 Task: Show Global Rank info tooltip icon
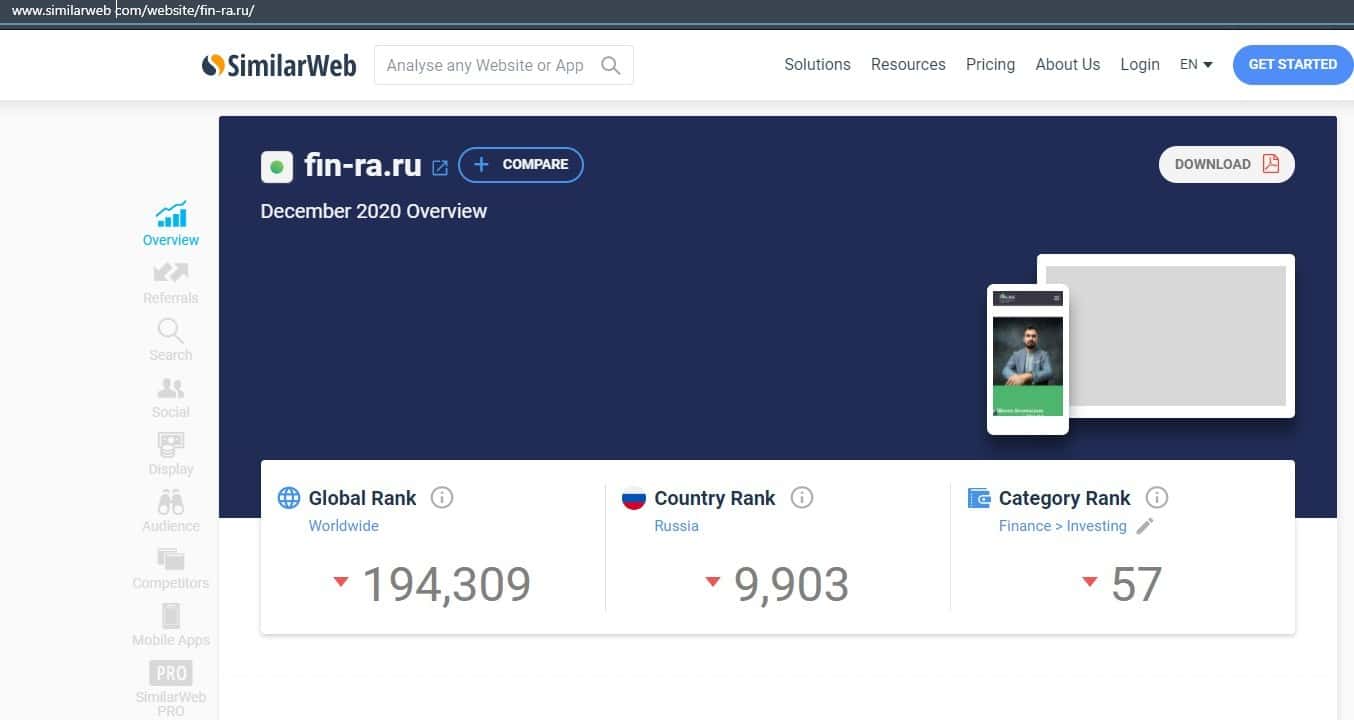coord(442,497)
